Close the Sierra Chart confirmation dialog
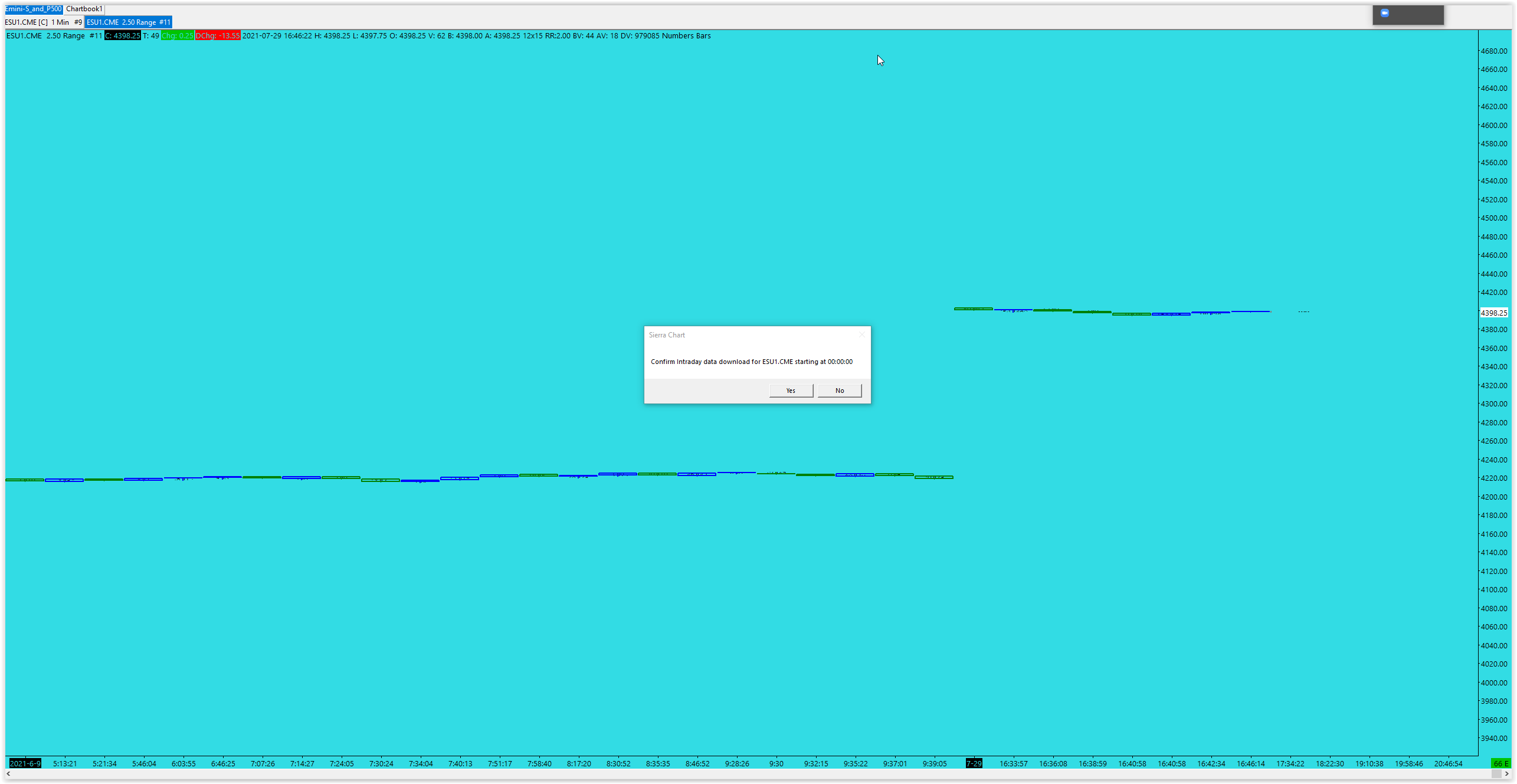This screenshot has width=1517, height=784. [x=861, y=334]
